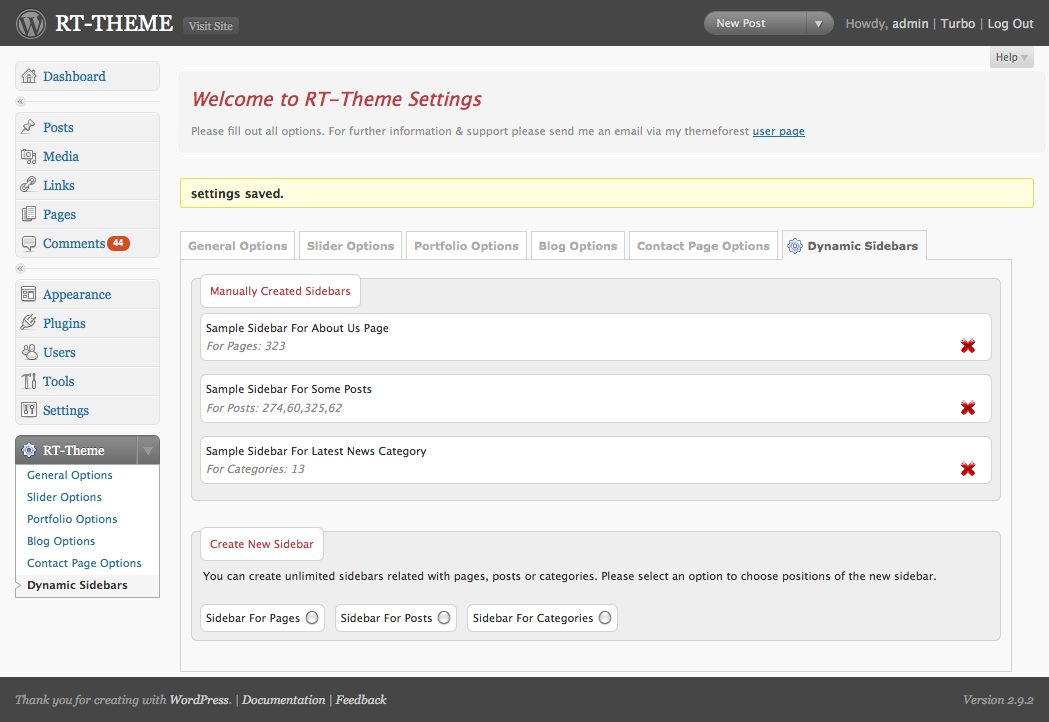1049x722 pixels.
Task: Click the 'Create New Sidebar' heading label
Action: pos(262,544)
